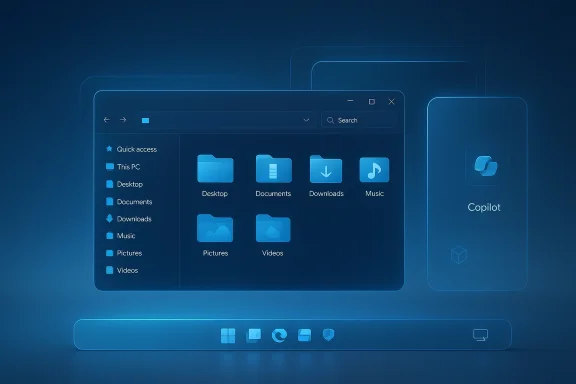Open the Windows Start button on taskbar
576x384 pixels.
coord(228,335)
